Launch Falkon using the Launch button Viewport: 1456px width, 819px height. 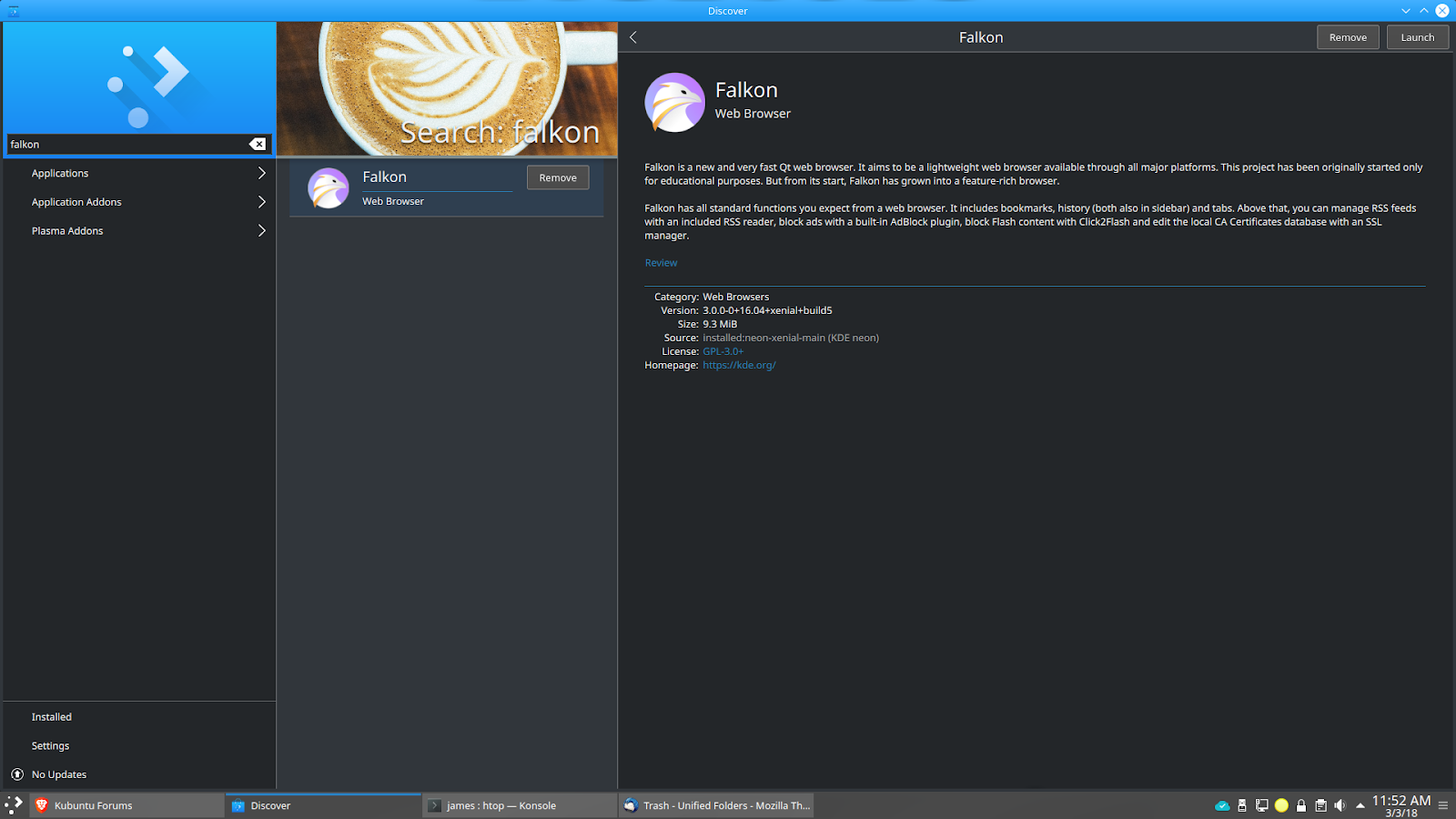(1417, 37)
